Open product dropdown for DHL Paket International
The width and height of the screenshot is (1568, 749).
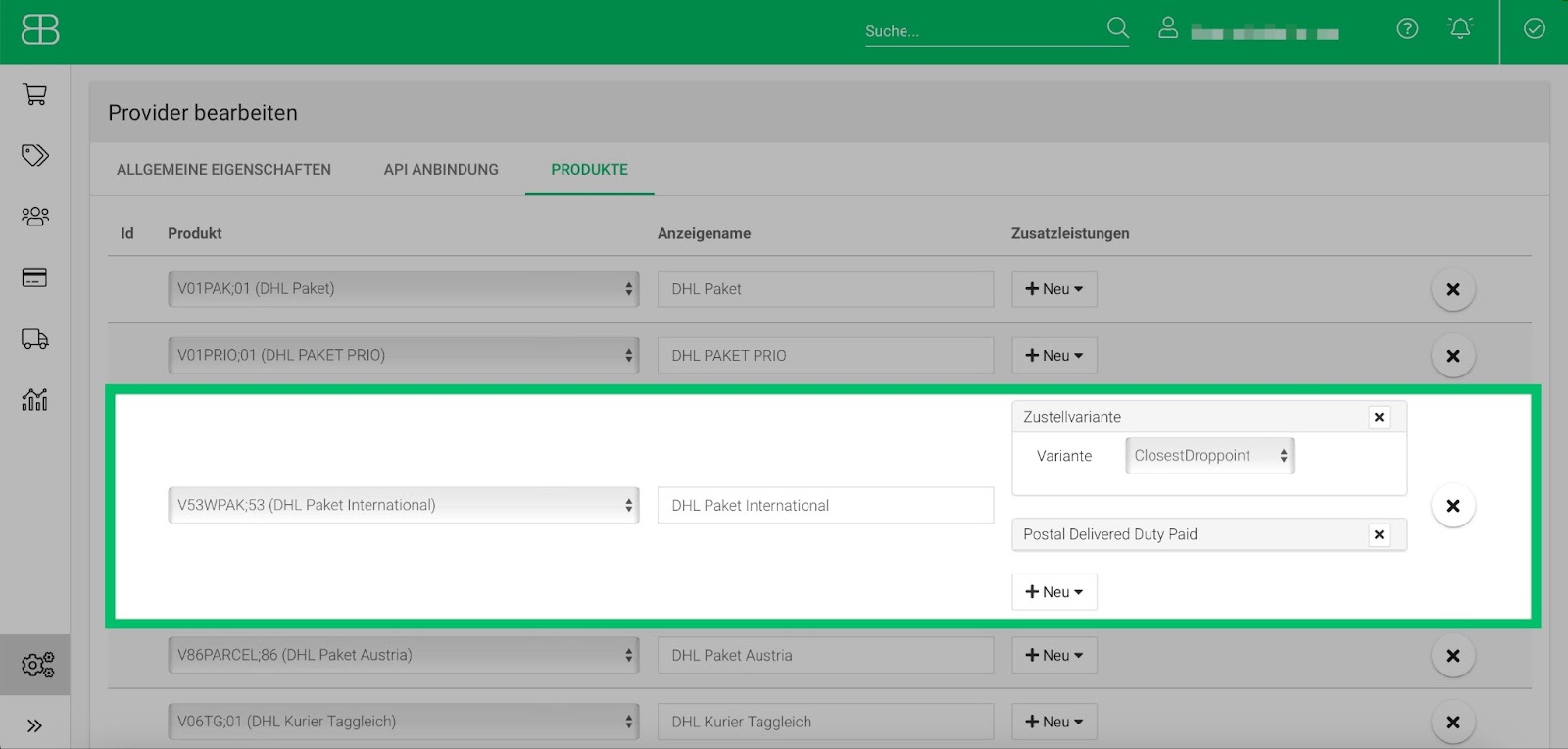point(404,505)
